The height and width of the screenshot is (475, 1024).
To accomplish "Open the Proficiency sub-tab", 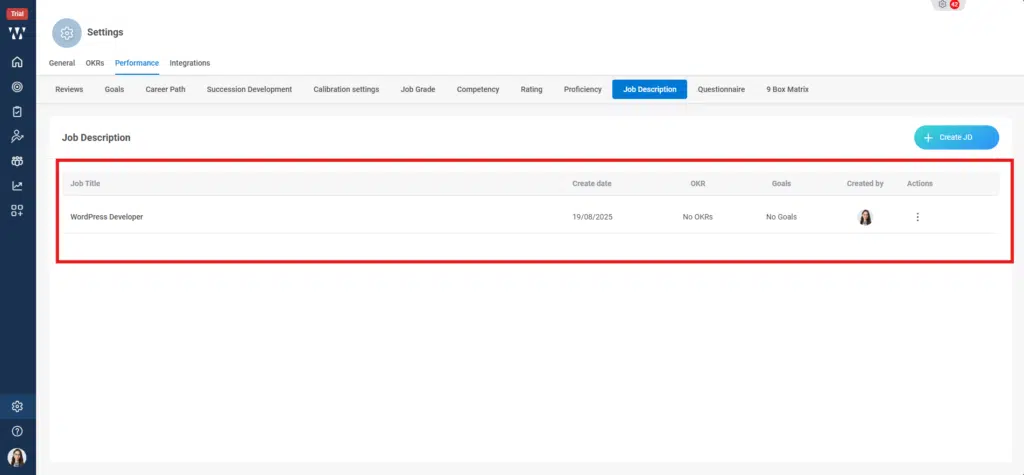I will [x=583, y=90].
